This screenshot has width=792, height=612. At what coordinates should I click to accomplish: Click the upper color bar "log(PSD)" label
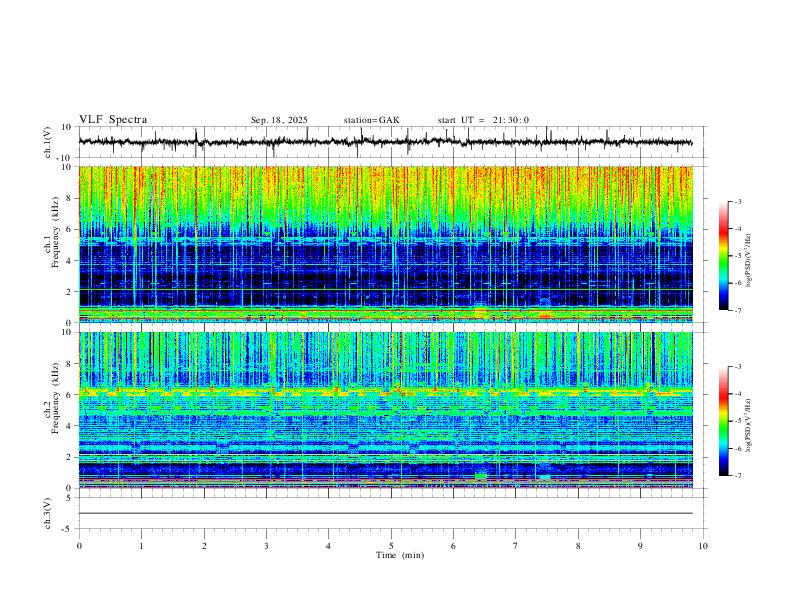coord(748,261)
